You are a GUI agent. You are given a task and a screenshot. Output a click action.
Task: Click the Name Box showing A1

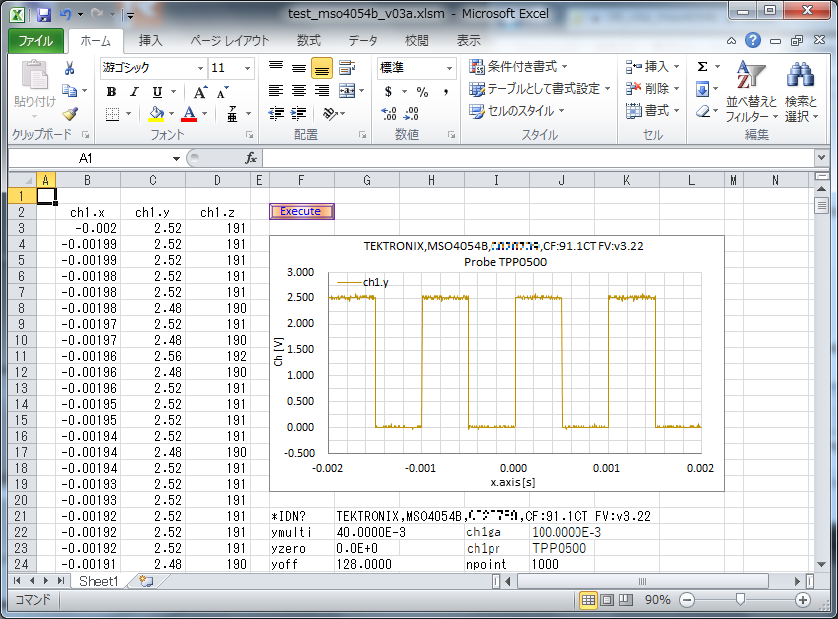(86, 158)
